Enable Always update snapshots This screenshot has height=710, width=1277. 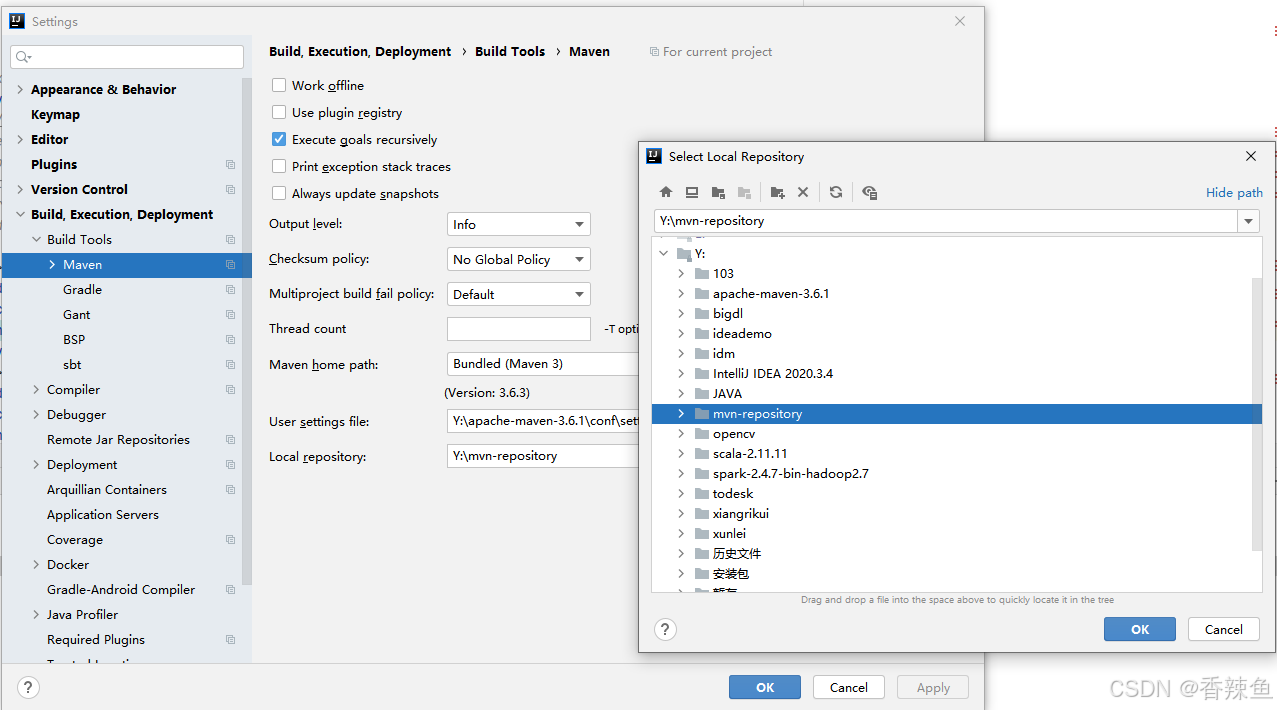pyautogui.click(x=279, y=193)
